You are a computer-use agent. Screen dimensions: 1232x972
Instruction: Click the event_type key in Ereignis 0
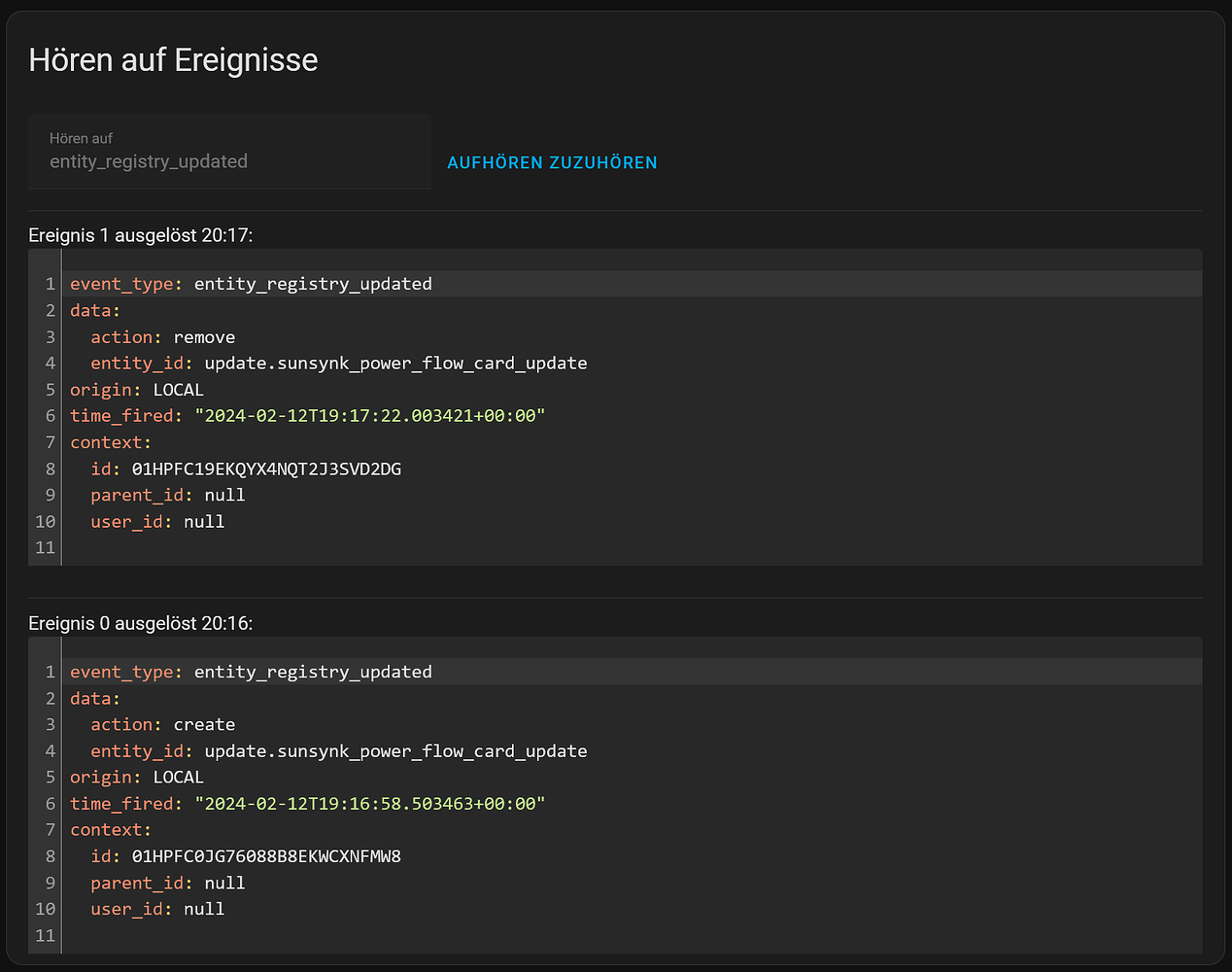click(x=124, y=671)
